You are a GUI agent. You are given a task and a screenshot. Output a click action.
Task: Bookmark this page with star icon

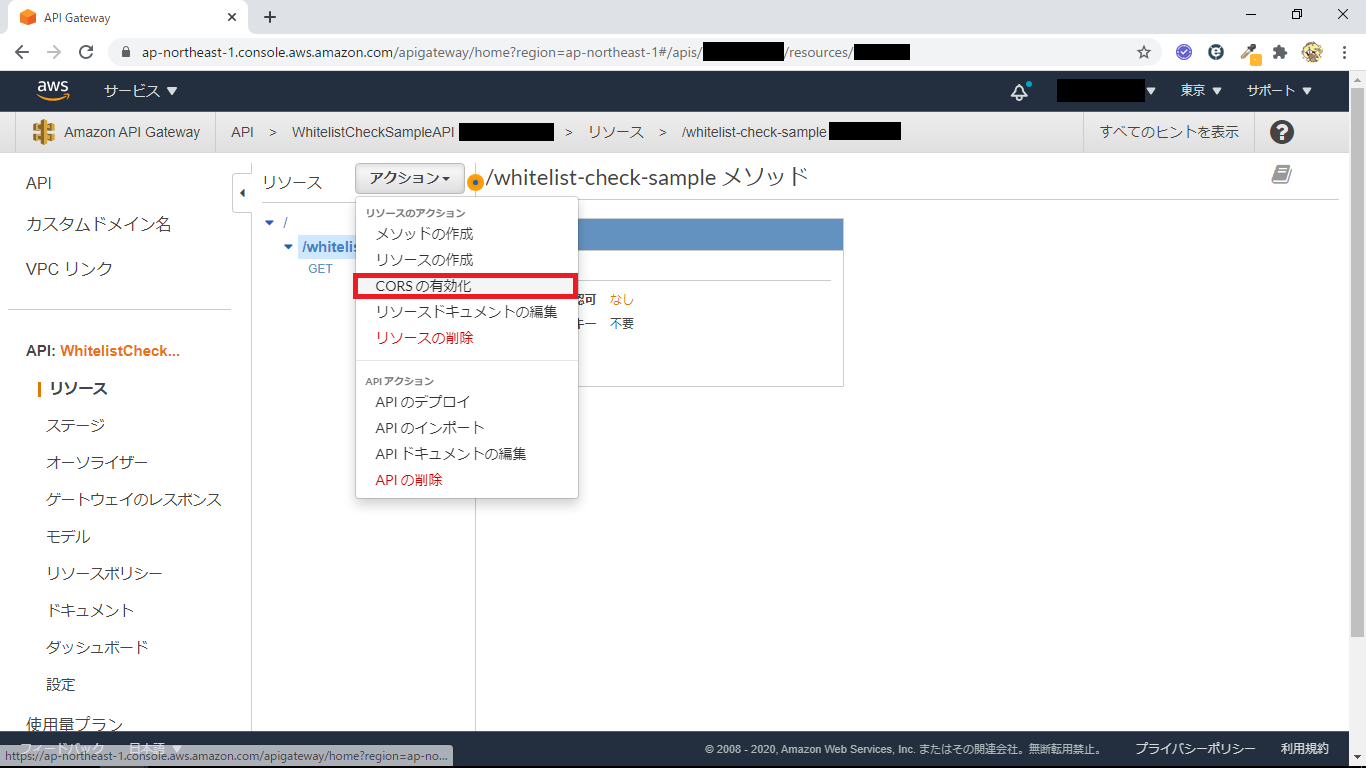[x=1144, y=52]
